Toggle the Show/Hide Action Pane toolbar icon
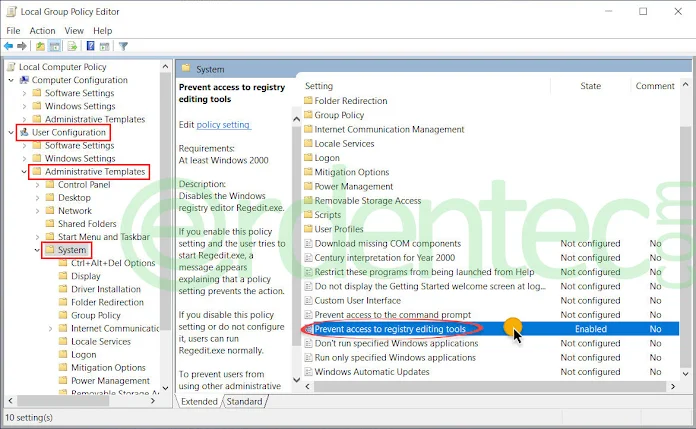This screenshot has width=696, height=429. (x=104, y=46)
